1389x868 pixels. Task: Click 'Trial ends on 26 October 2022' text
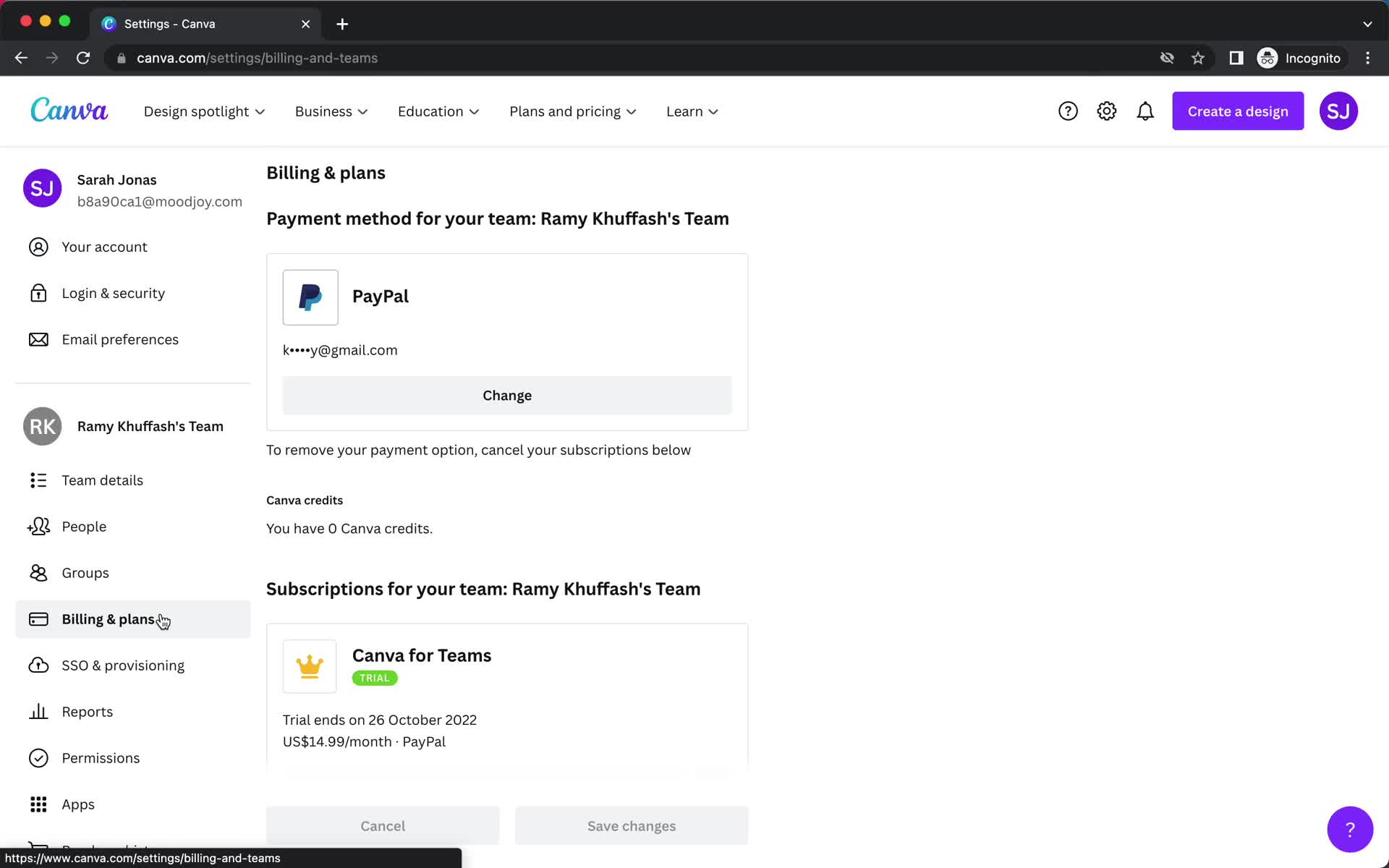coord(380,720)
